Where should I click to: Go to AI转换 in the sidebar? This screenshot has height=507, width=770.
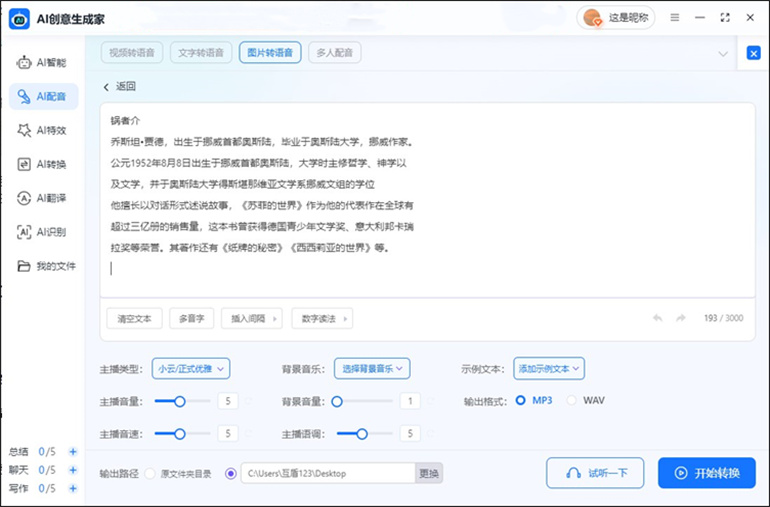[42, 164]
